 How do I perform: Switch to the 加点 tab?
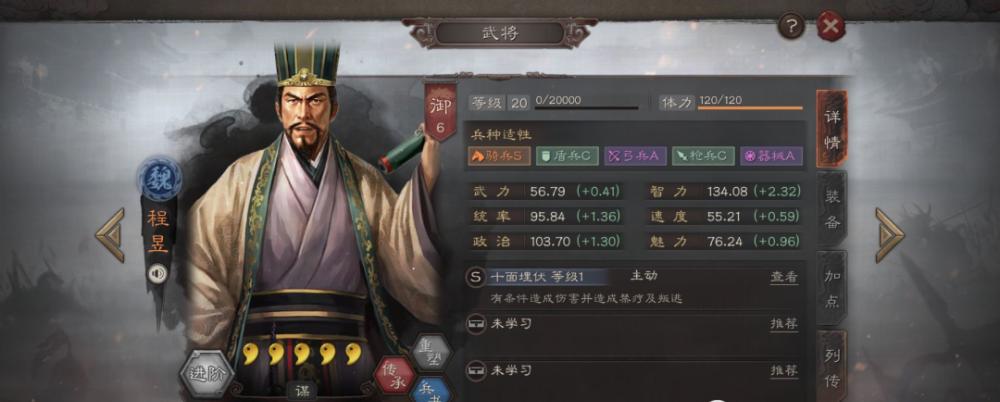832,288
